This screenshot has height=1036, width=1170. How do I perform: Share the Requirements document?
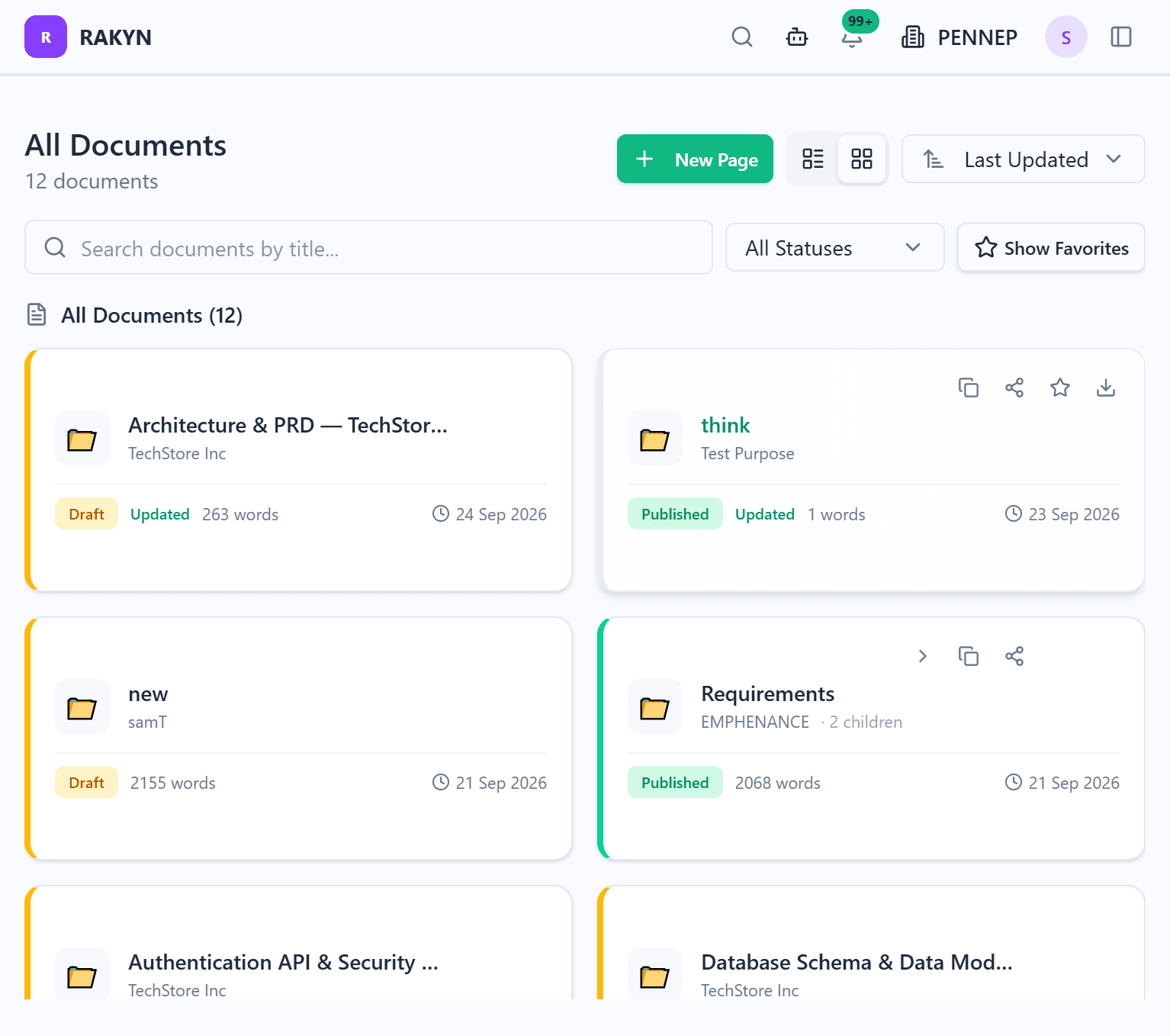(x=1014, y=656)
